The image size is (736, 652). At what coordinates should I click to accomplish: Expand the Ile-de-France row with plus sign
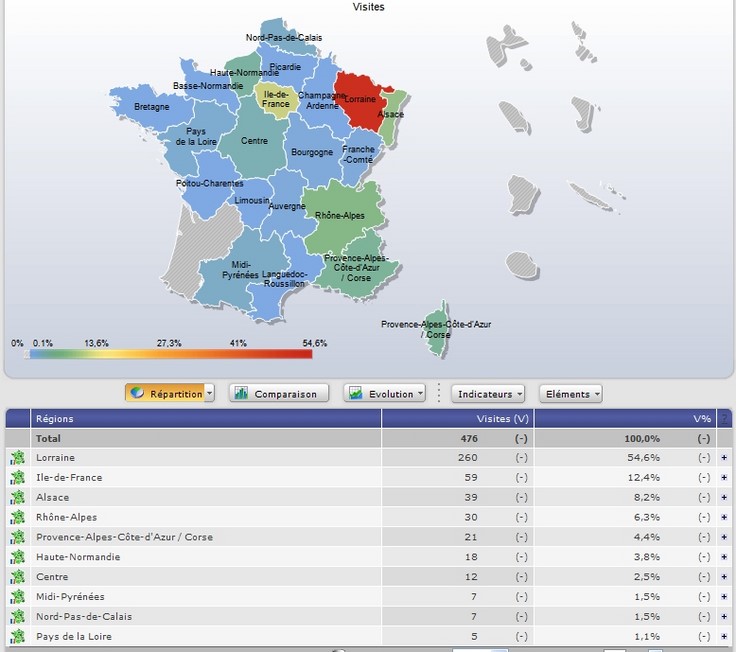coord(724,478)
